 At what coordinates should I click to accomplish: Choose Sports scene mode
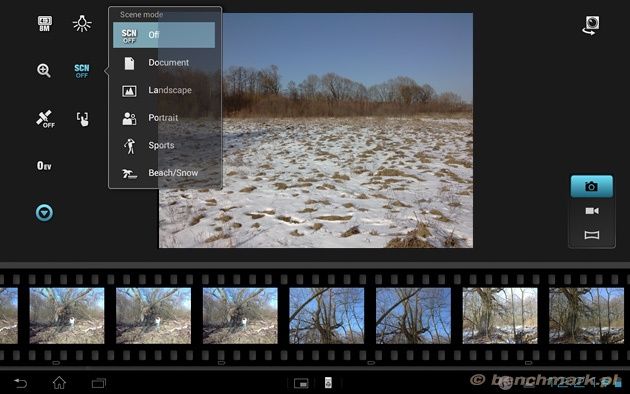[x=164, y=145]
